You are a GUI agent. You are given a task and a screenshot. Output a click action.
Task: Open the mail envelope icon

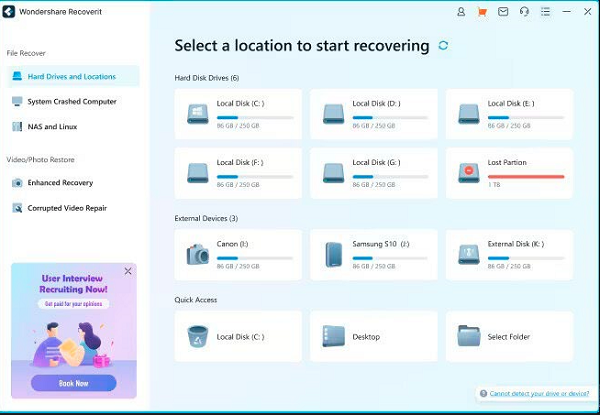pyautogui.click(x=503, y=12)
